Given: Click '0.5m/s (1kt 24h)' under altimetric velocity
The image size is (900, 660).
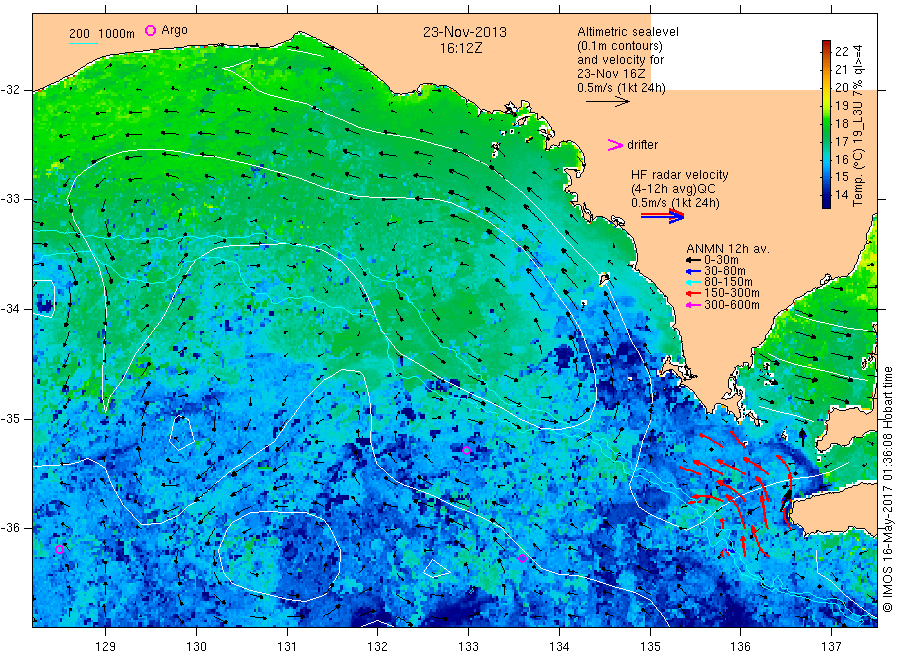Looking at the screenshot, I should click(621, 88).
